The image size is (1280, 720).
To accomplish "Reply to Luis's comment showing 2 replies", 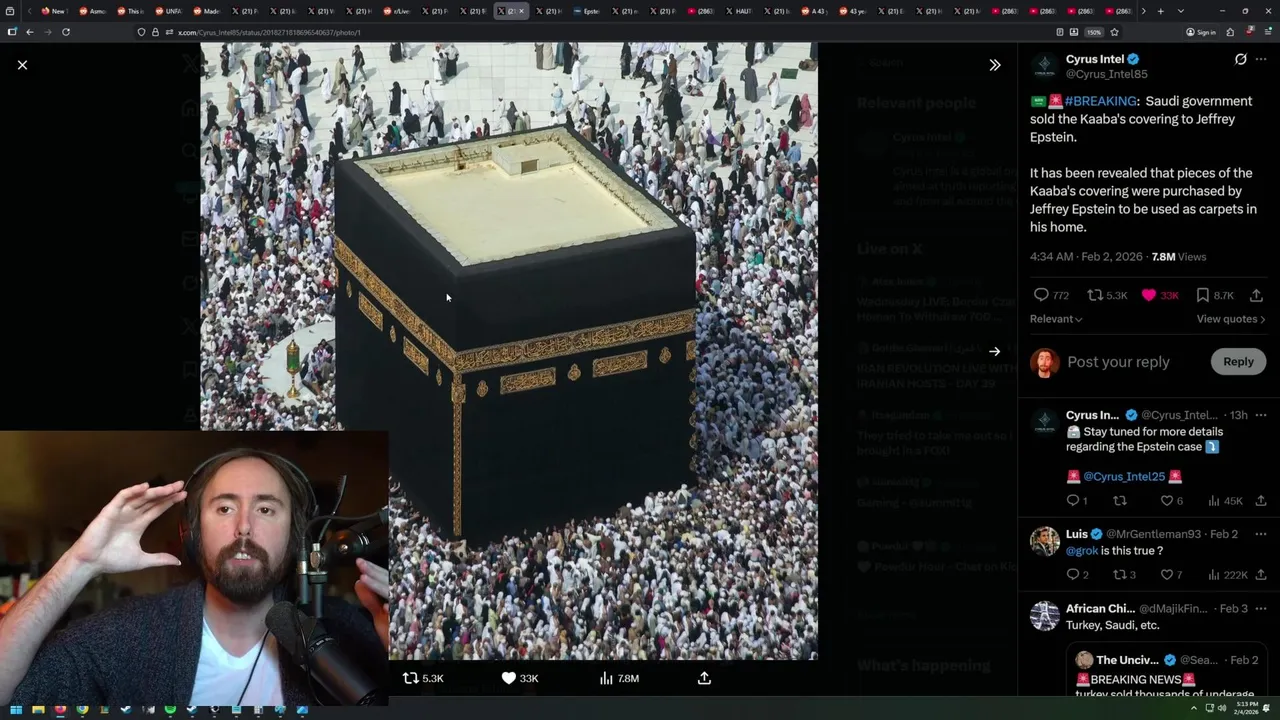I will point(1077,575).
